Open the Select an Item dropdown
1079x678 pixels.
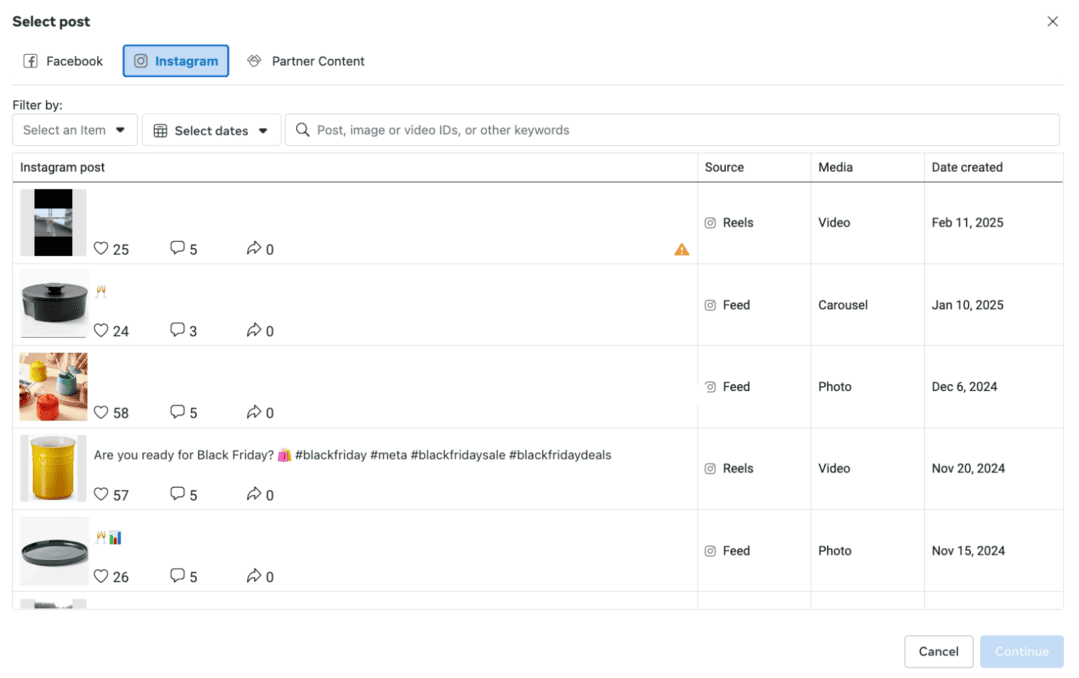(x=74, y=130)
